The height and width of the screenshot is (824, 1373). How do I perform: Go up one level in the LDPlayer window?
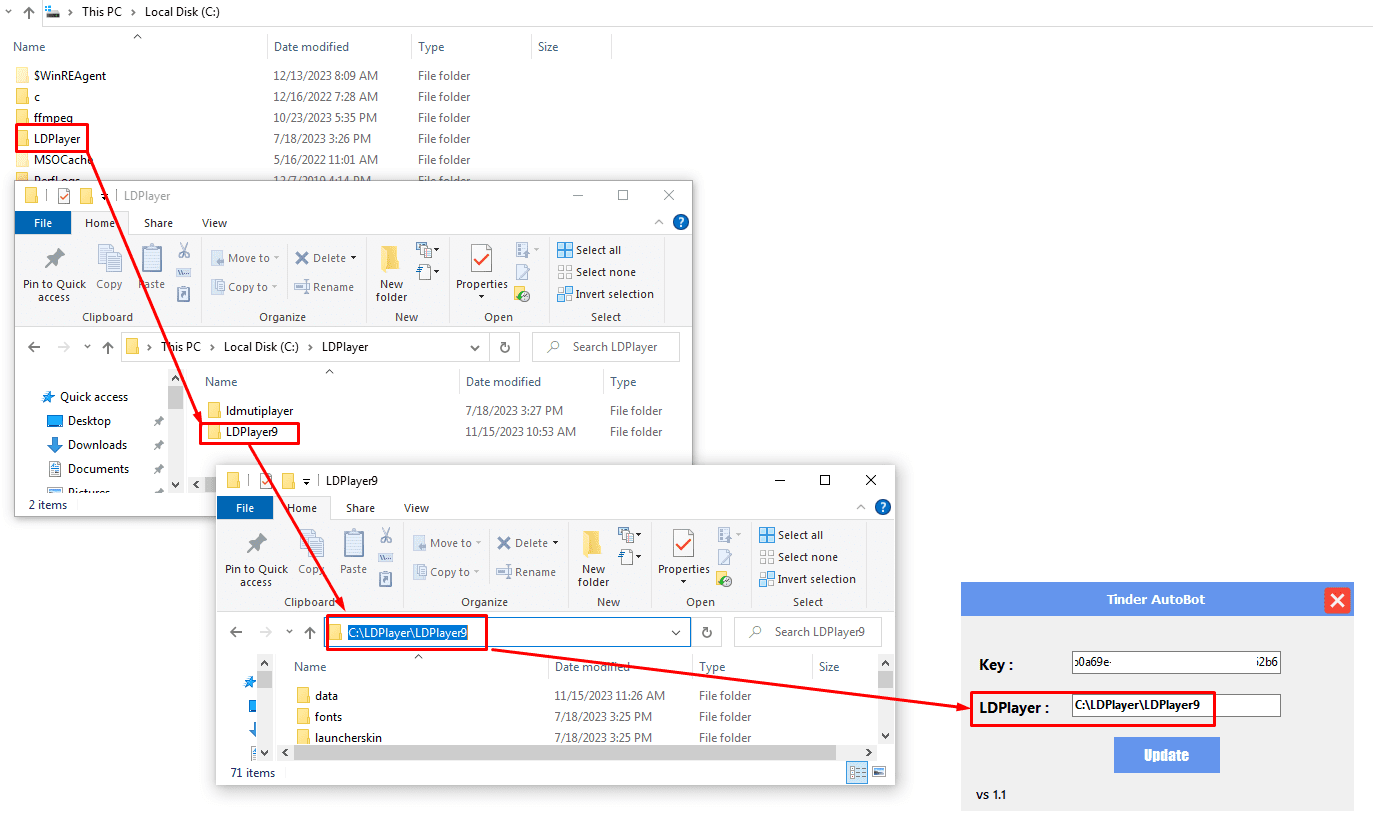click(108, 347)
